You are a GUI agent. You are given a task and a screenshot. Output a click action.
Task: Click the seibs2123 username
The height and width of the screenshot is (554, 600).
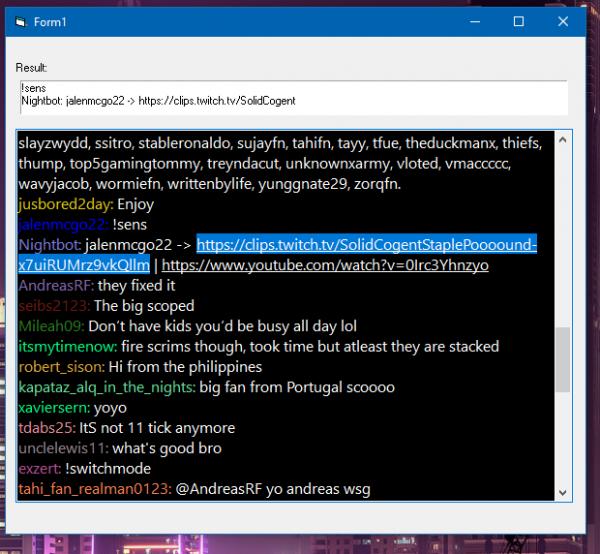(54, 306)
